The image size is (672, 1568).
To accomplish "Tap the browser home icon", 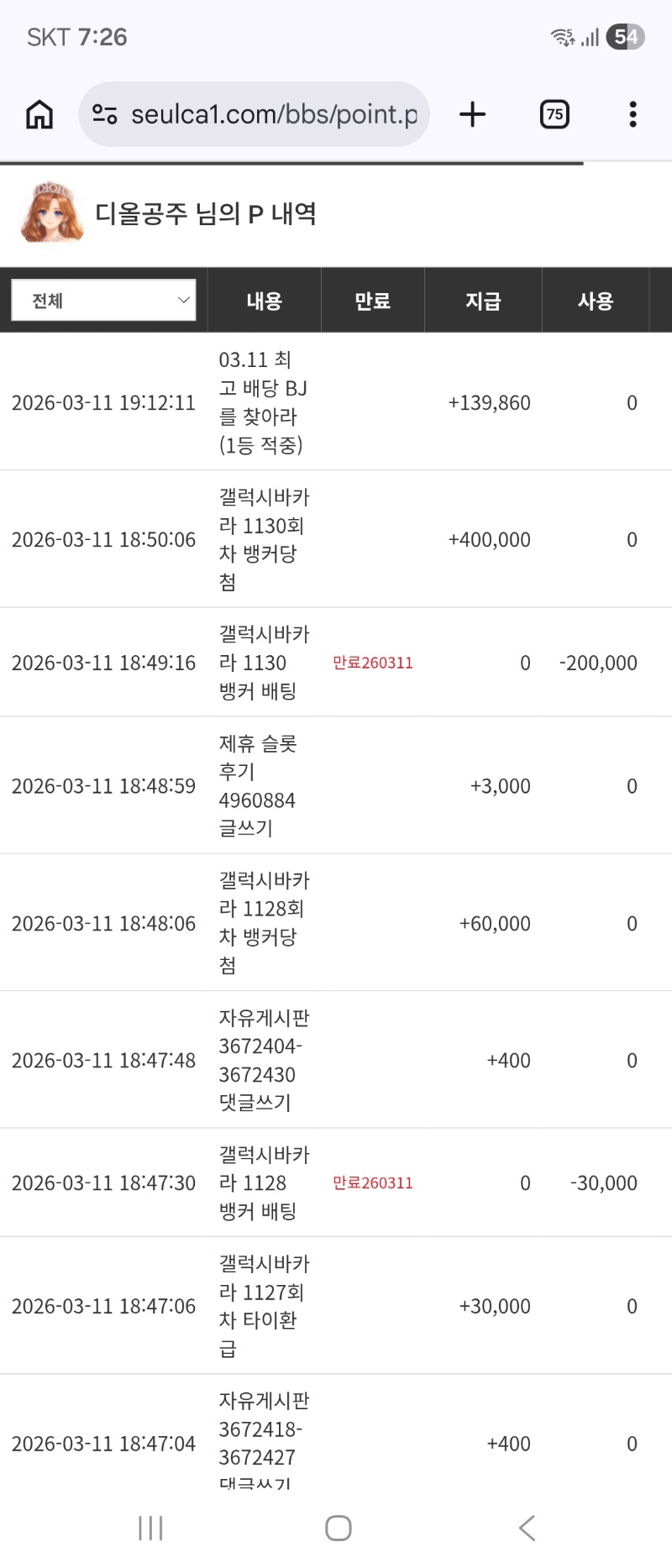I will click(x=39, y=114).
